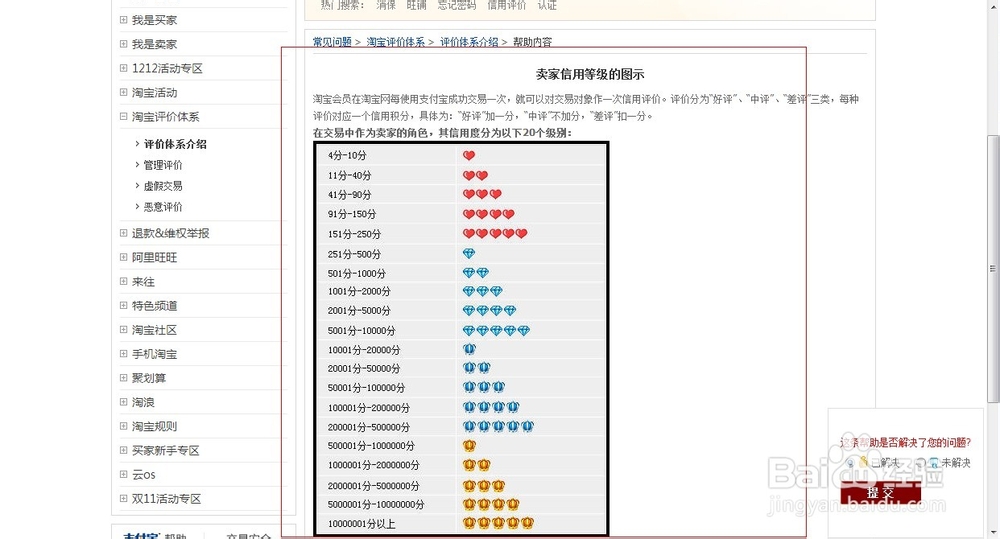1000x539 pixels.
Task: Click the 1001分-2000分 score range cell
Action: [x=359, y=292]
